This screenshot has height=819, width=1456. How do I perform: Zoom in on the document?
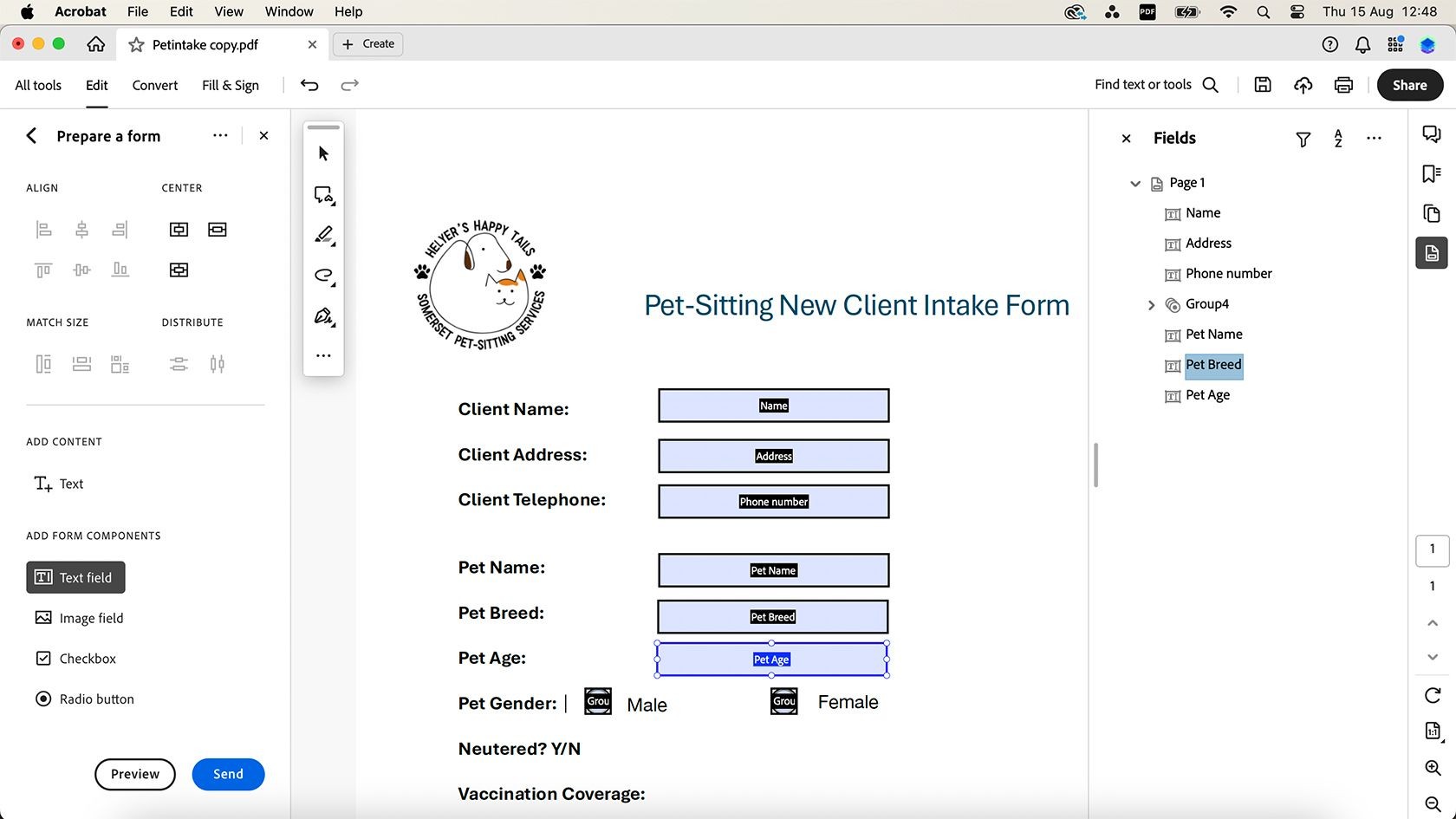1433,768
